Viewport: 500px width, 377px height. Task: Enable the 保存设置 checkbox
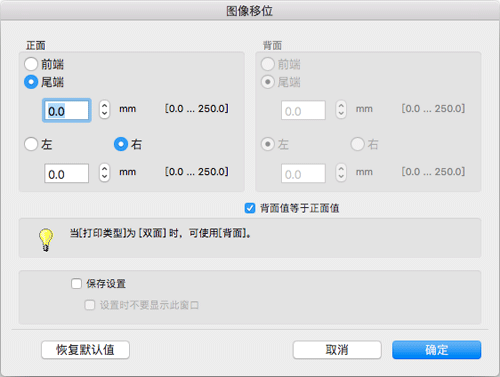76,284
